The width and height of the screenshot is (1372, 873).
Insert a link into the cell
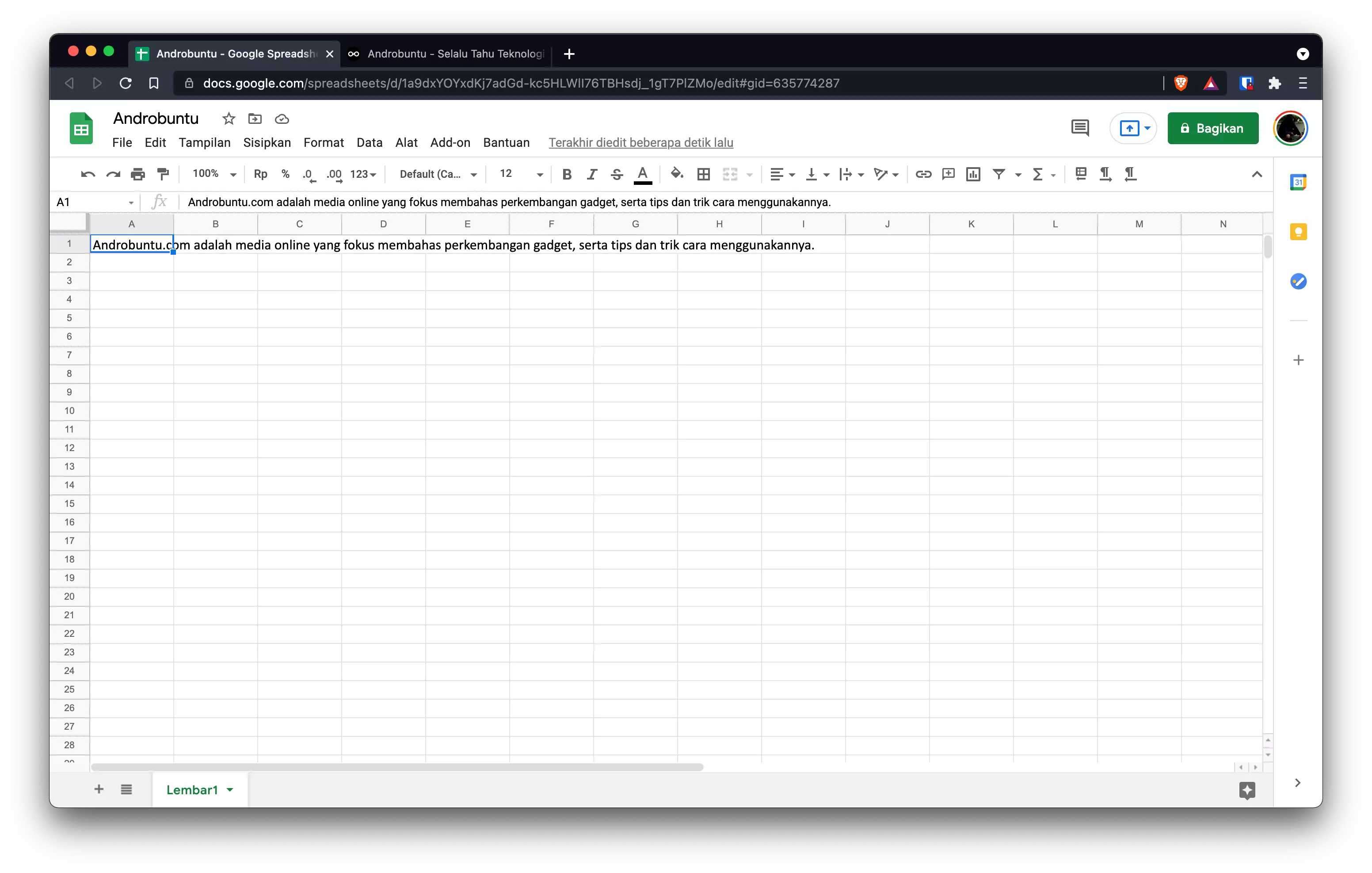tap(924, 175)
